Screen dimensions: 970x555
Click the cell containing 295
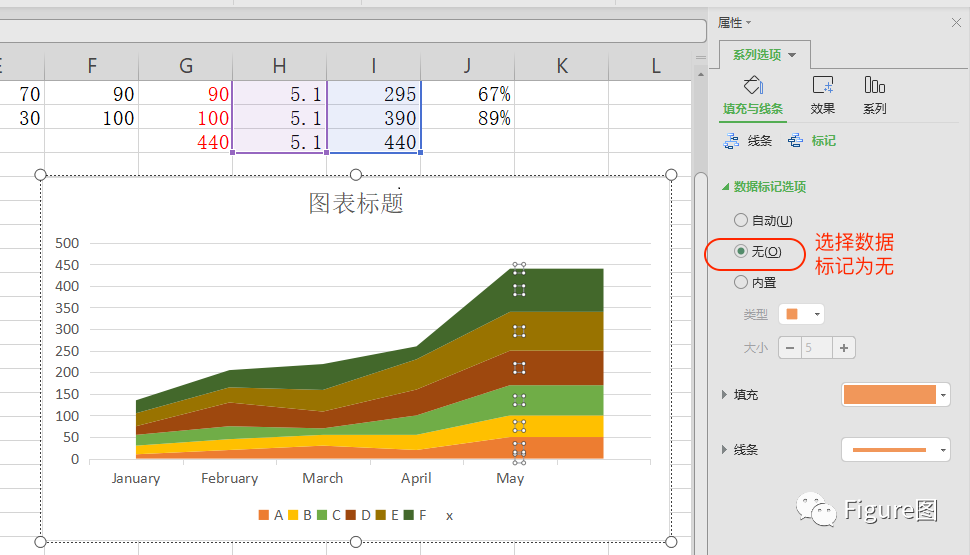pyautogui.click(x=374, y=93)
